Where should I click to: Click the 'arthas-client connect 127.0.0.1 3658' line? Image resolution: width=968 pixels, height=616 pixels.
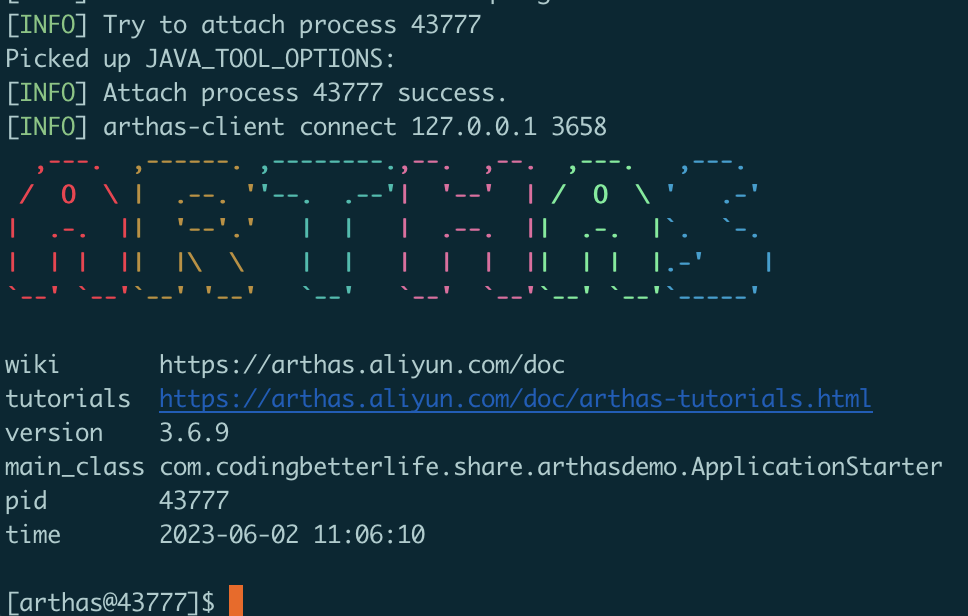click(306, 127)
